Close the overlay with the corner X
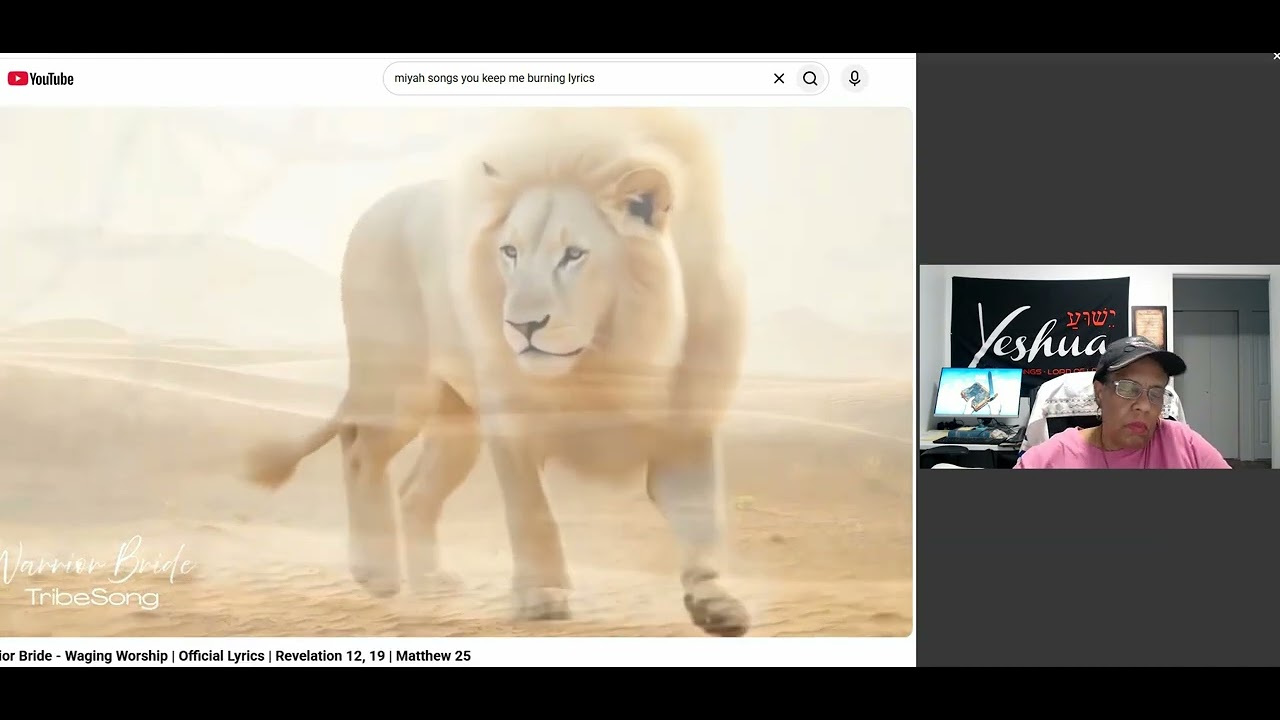Screen dimensions: 1280x720 (1275, 57)
